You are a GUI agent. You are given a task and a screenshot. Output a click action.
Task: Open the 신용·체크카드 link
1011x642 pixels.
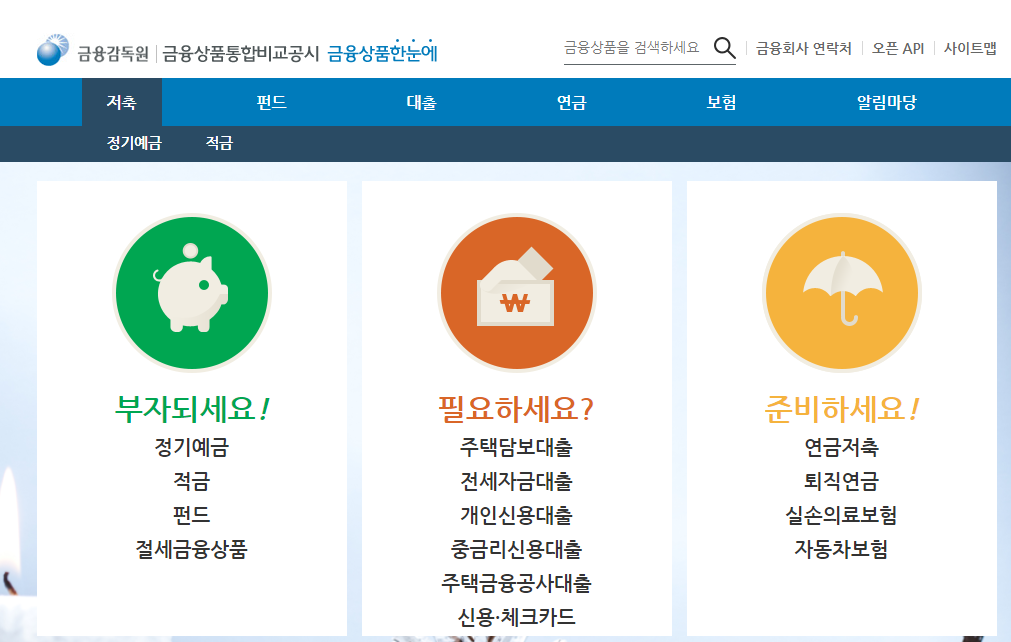tap(516, 618)
